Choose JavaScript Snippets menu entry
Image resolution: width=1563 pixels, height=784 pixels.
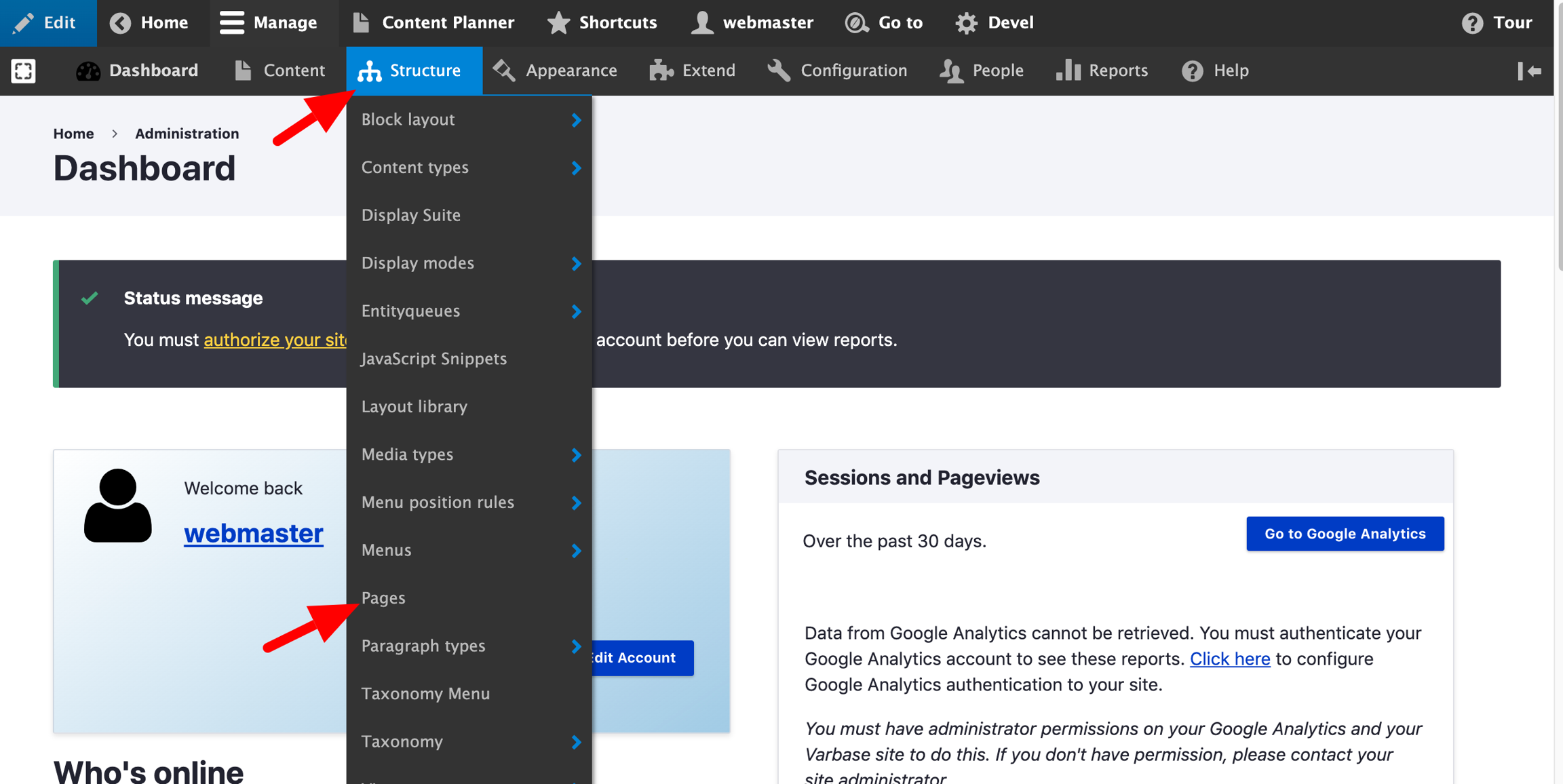(433, 358)
